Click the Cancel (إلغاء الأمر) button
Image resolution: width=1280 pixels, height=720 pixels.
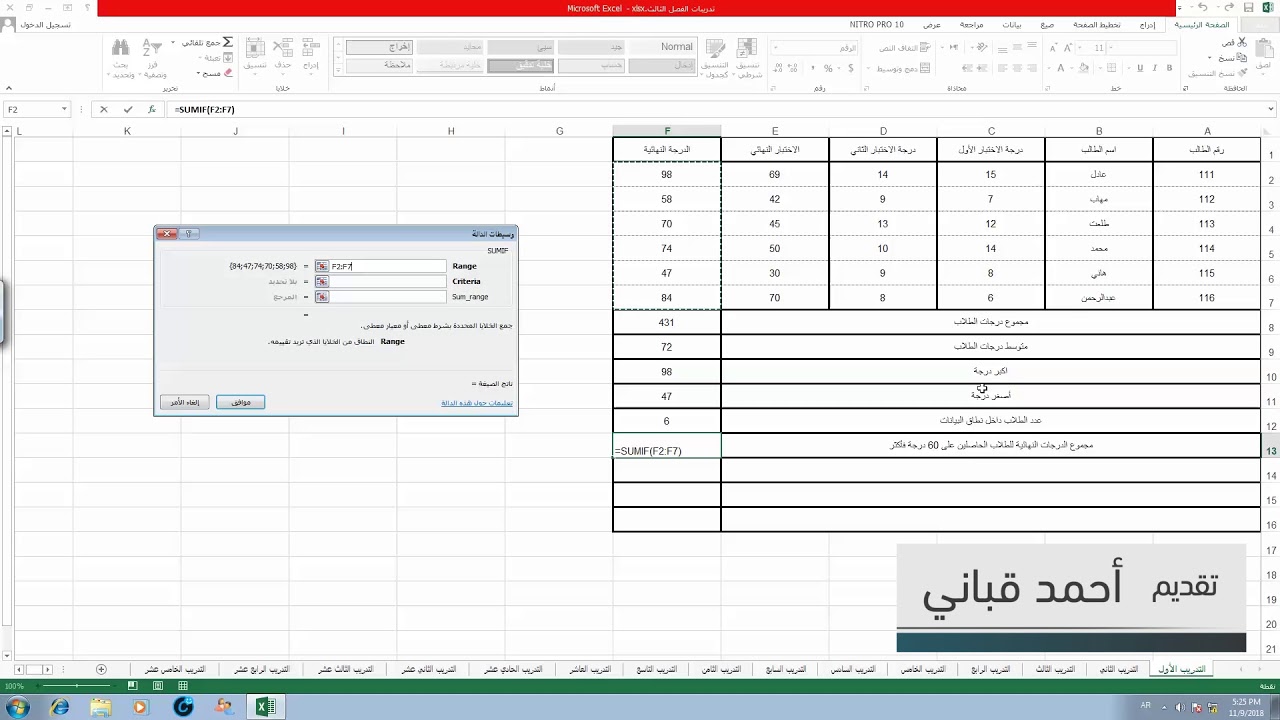pyautogui.click(x=184, y=402)
